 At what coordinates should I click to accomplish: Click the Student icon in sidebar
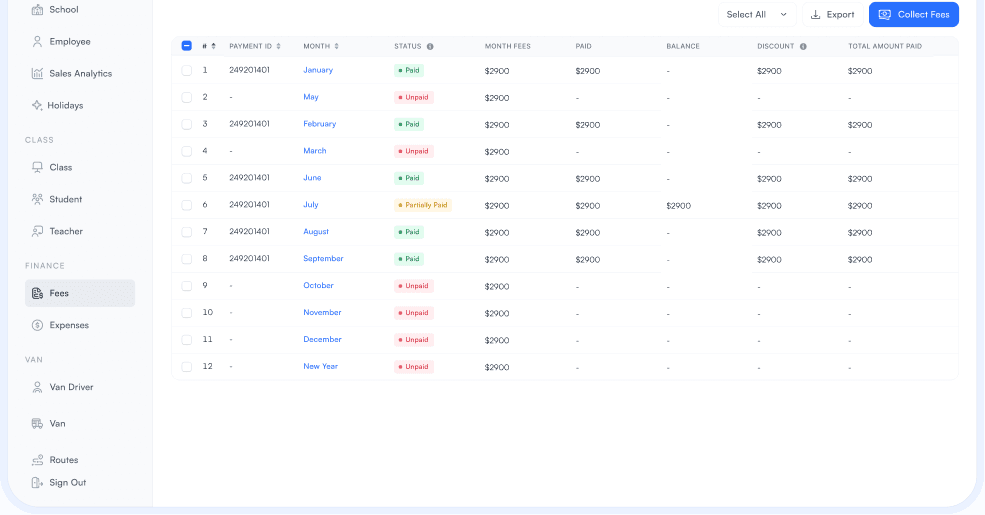[37, 199]
